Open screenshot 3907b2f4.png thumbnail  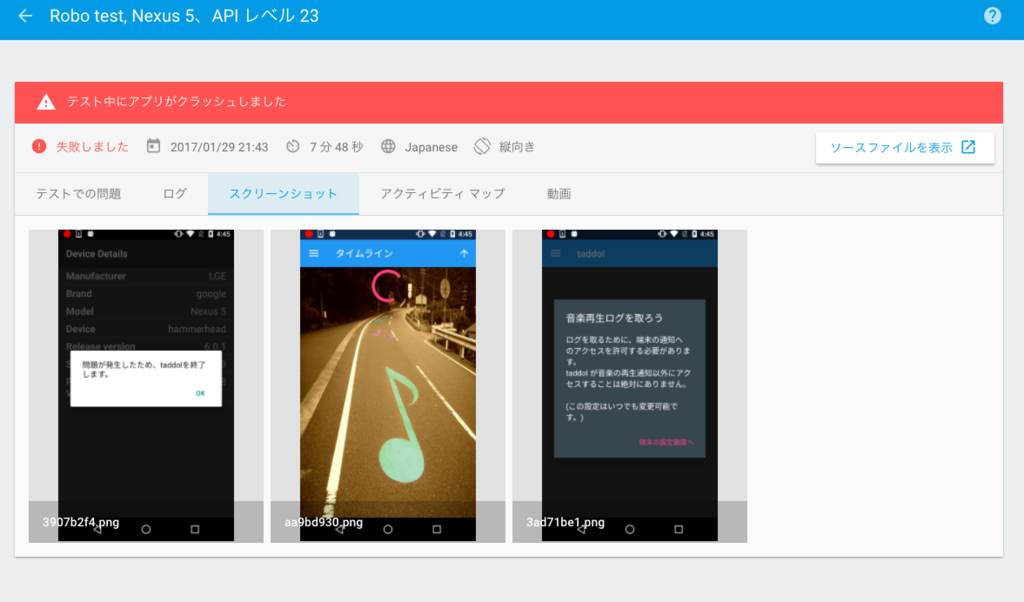(x=146, y=386)
